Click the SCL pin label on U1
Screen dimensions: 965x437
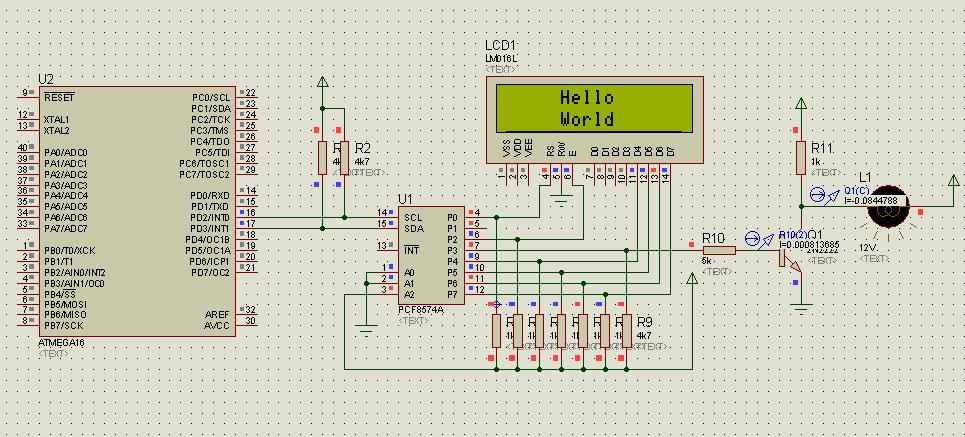click(414, 218)
